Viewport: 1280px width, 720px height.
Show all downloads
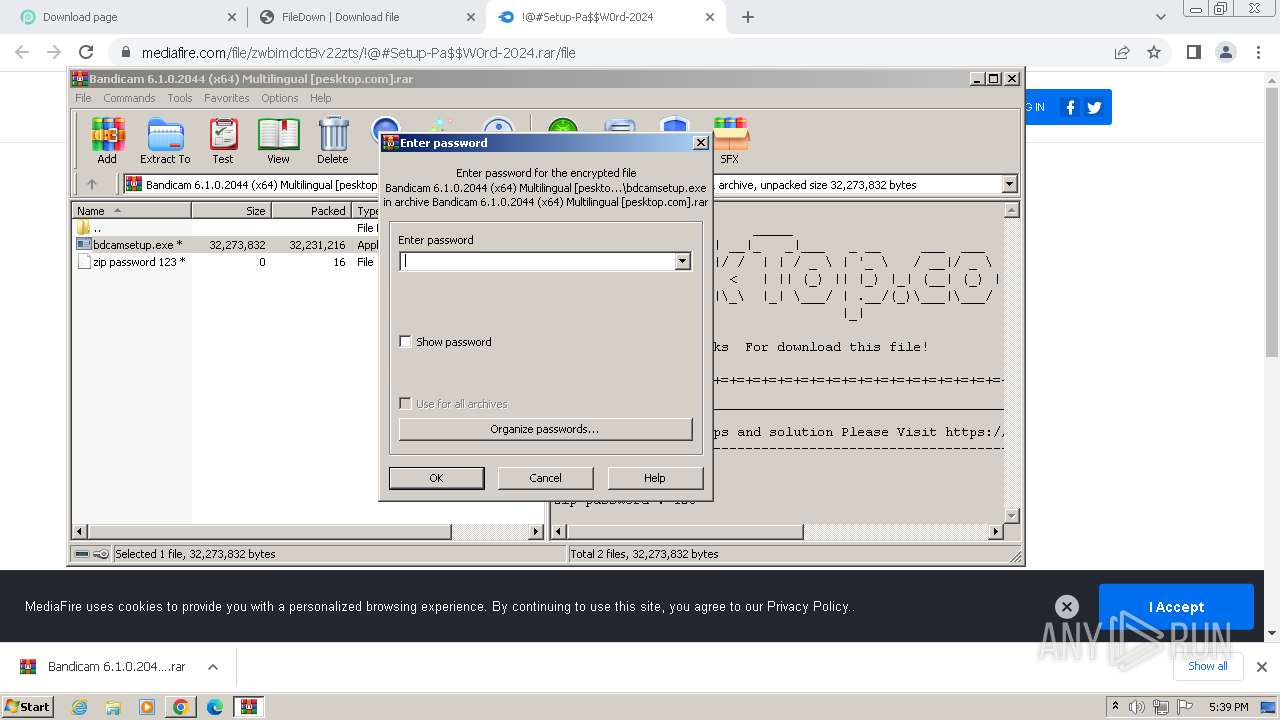point(1207,666)
